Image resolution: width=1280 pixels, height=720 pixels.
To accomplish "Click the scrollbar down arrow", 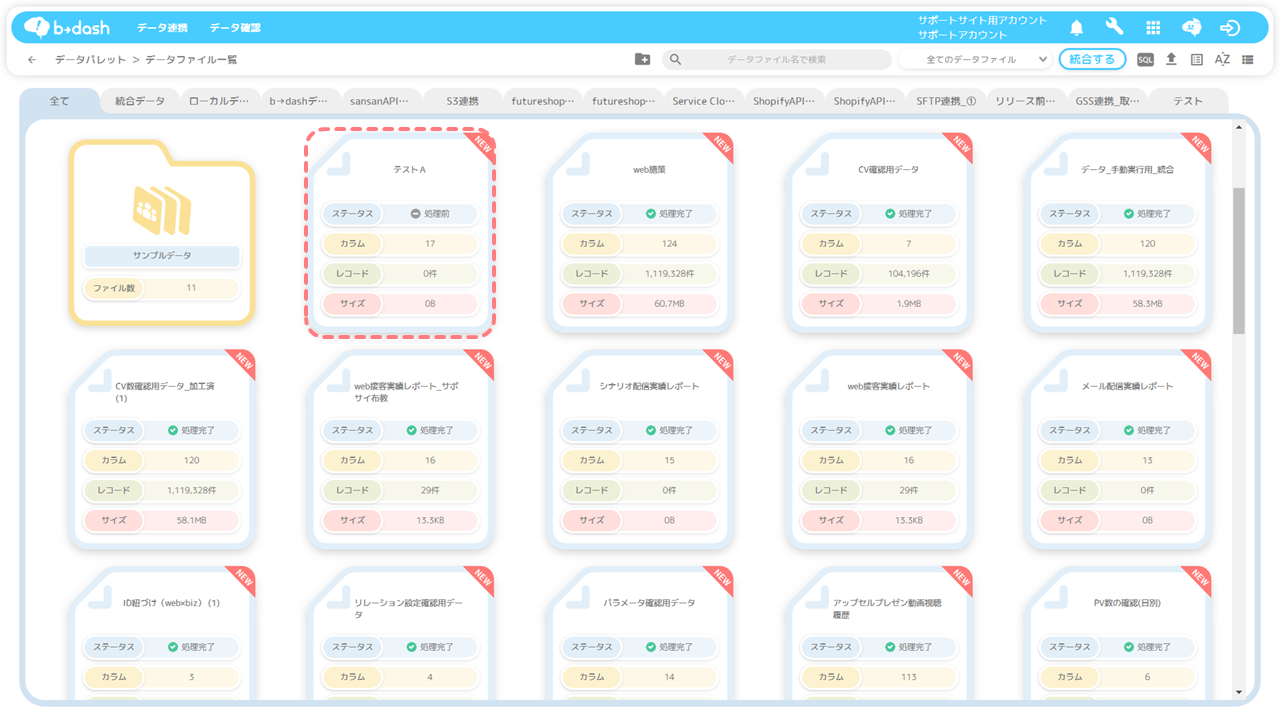I will [1239, 692].
